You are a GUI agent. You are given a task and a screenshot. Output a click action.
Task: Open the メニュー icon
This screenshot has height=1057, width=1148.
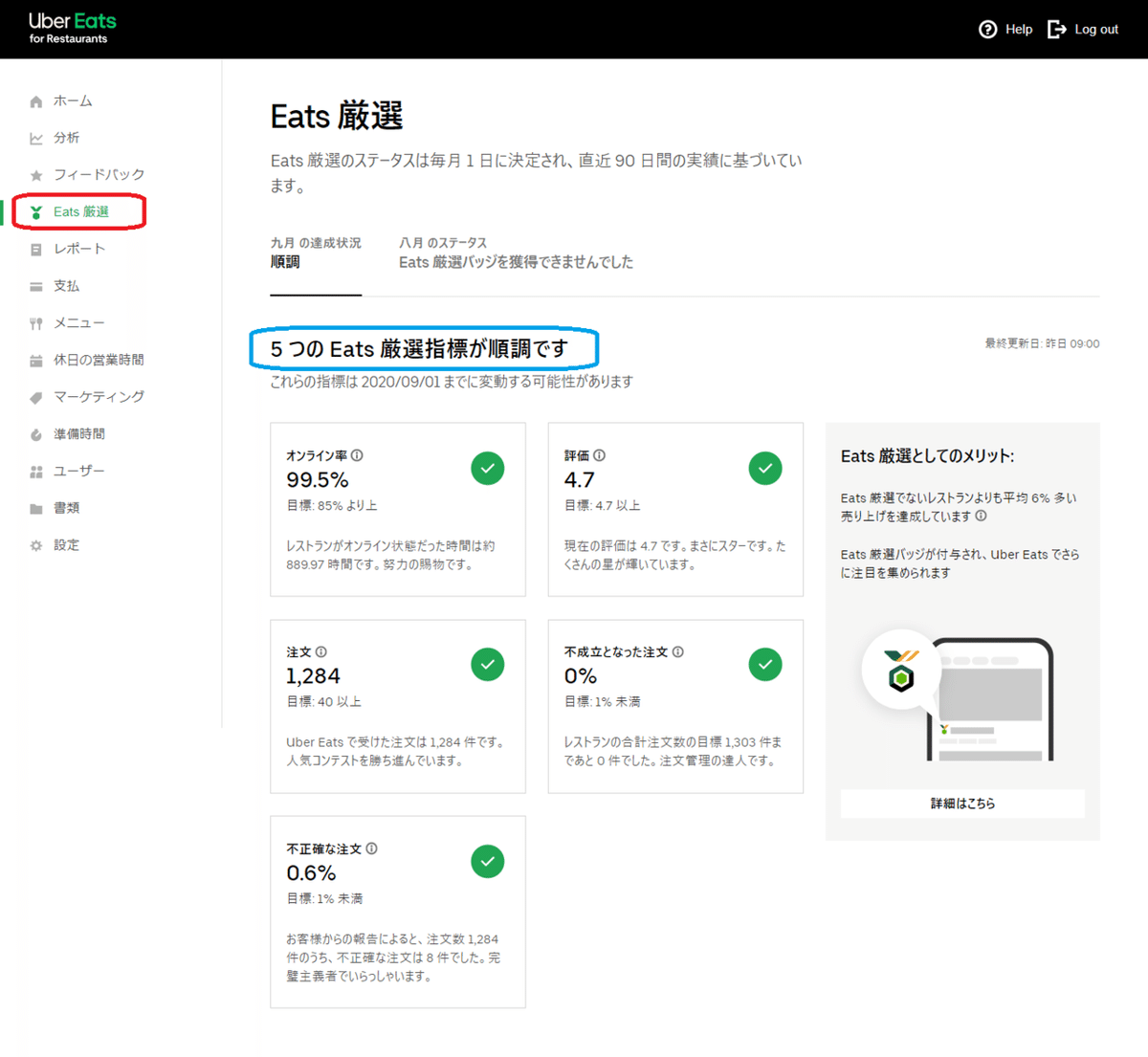click(x=35, y=322)
